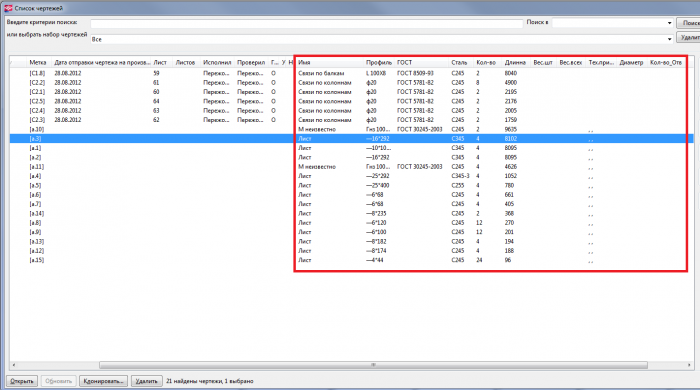Click the C255 steel cell
Viewport: 700px width, 390px height.
[458, 186]
